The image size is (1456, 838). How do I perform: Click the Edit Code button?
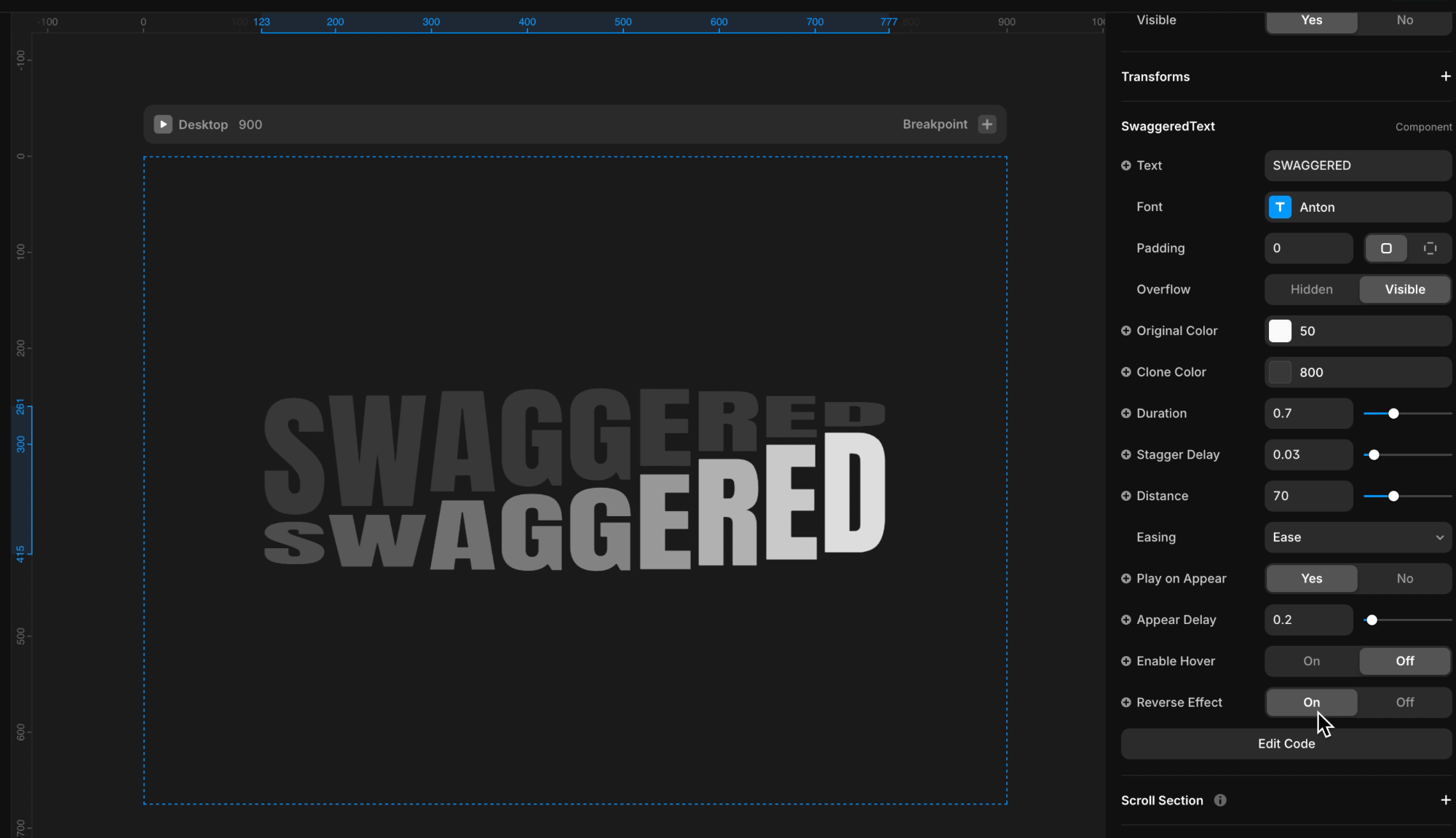[1286, 744]
